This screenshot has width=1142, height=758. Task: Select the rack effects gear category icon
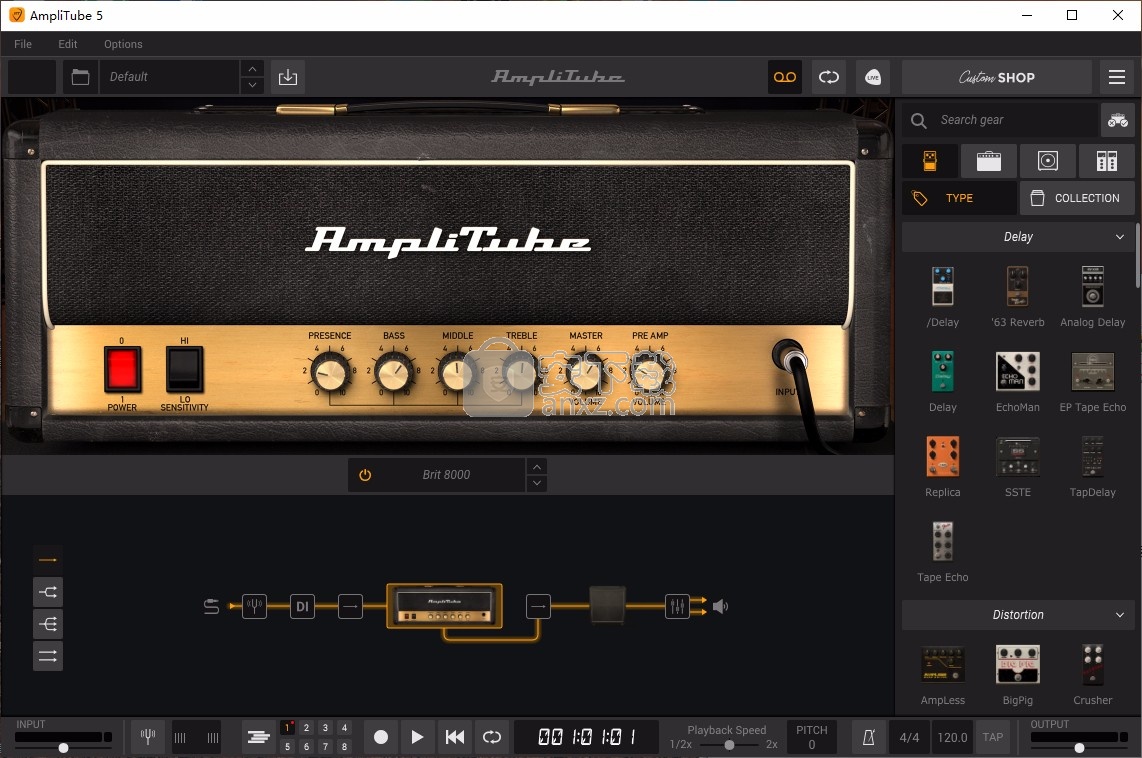[x=1106, y=161]
